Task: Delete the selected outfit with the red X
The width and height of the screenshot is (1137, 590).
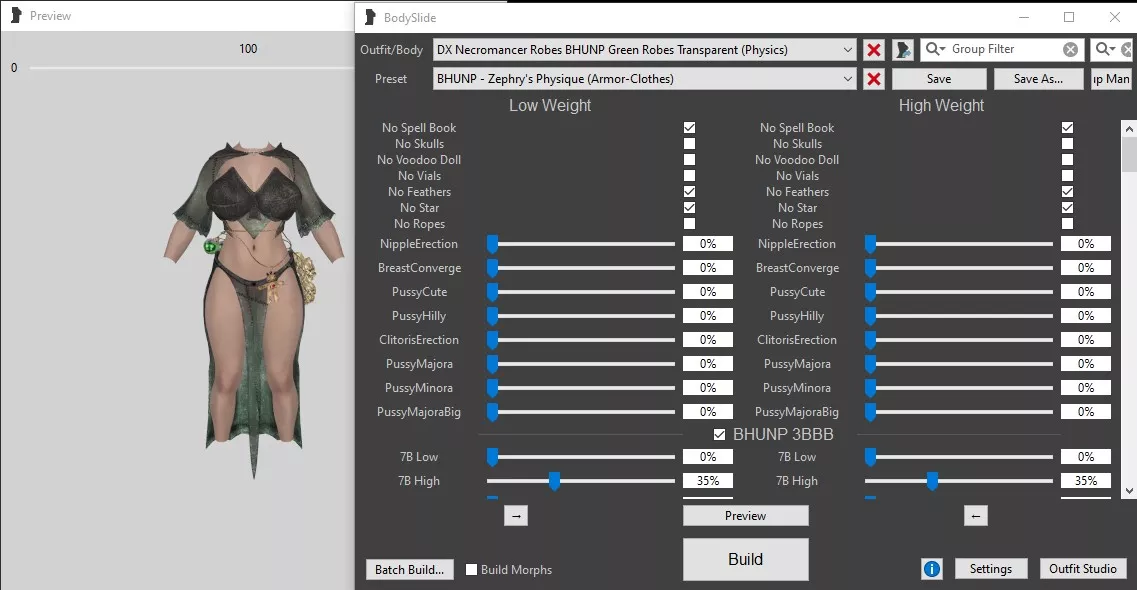Action: (x=874, y=49)
